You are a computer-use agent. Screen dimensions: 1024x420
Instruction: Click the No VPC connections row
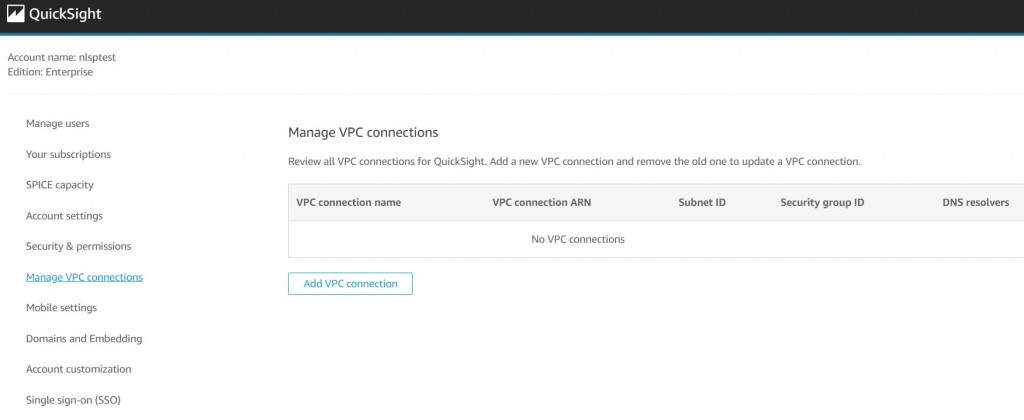(578, 239)
